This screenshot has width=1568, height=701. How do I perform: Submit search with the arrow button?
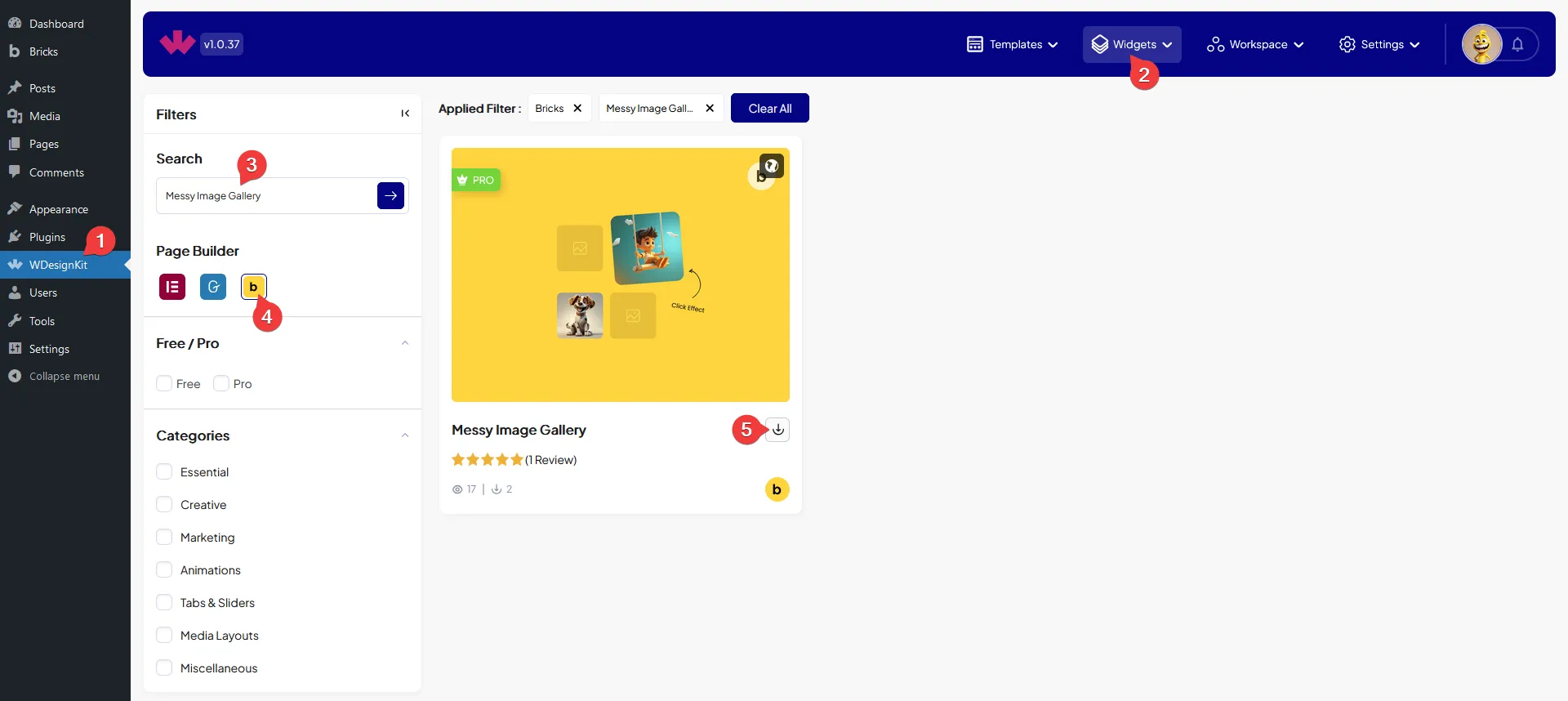[390, 196]
